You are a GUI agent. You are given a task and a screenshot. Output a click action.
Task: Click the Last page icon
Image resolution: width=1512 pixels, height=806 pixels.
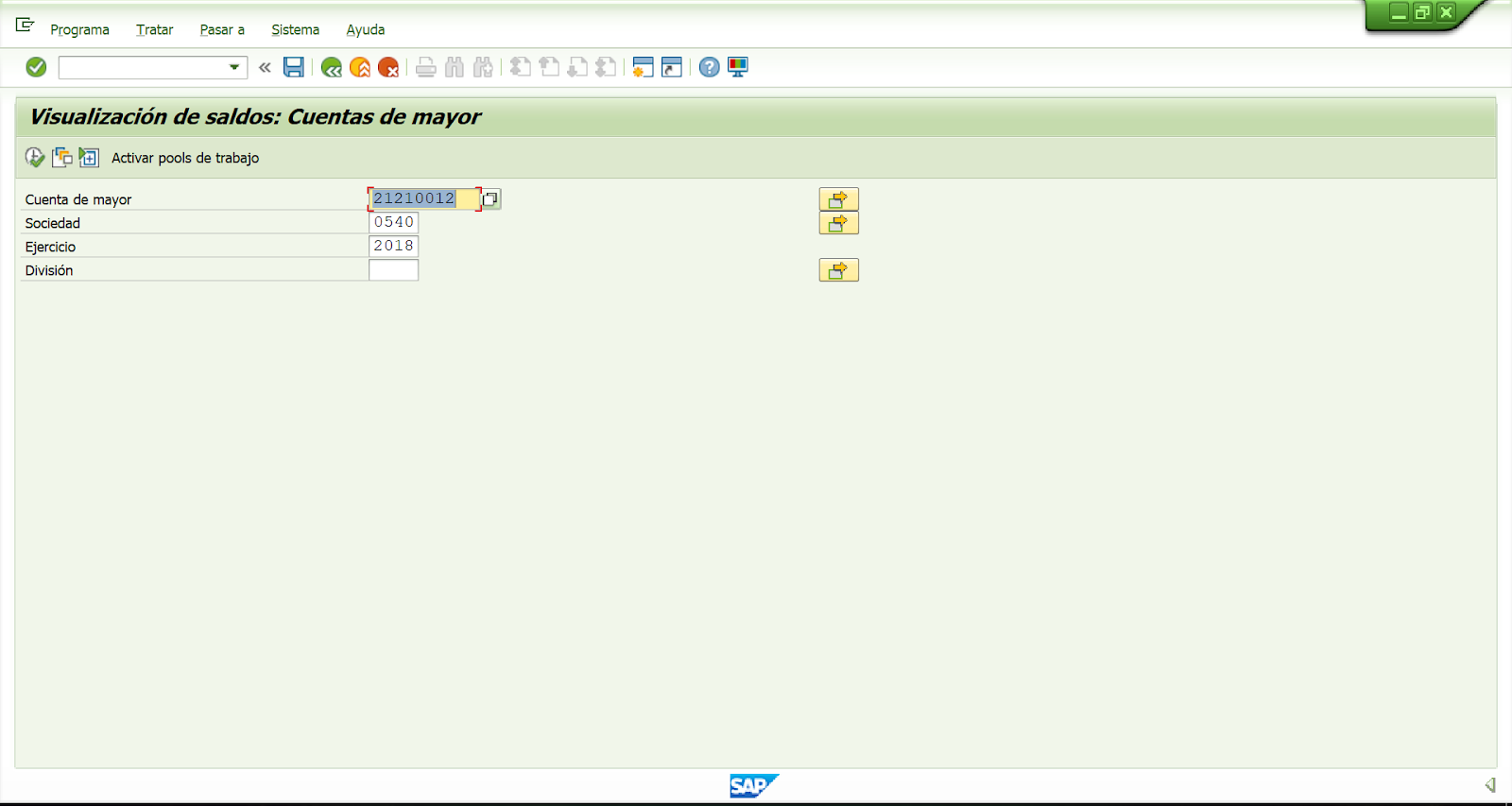tap(606, 67)
